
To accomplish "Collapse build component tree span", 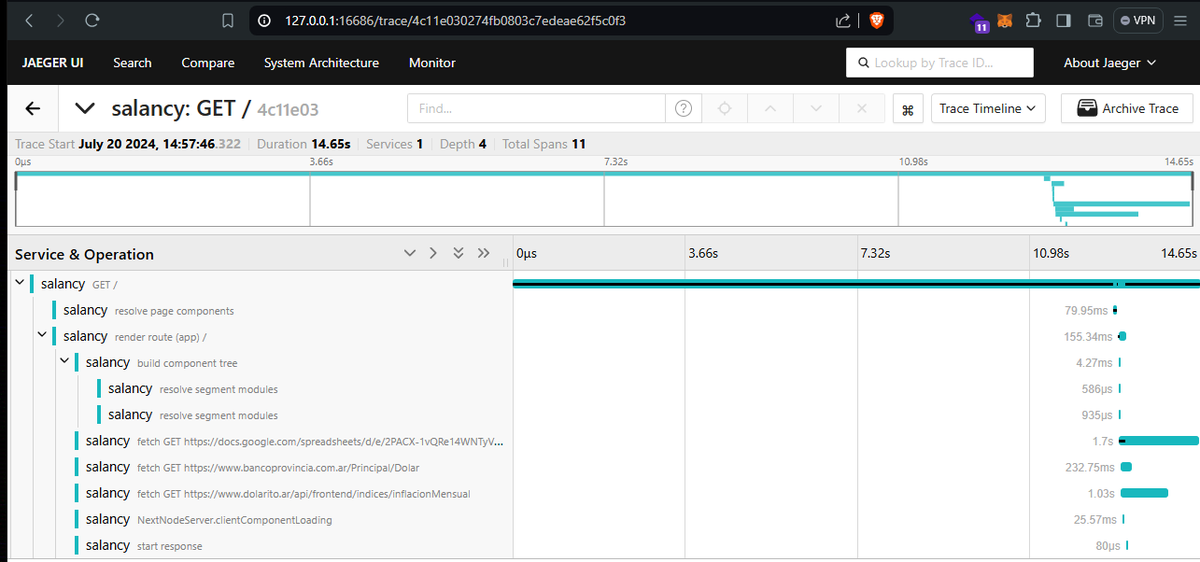I will coord(64,362).
